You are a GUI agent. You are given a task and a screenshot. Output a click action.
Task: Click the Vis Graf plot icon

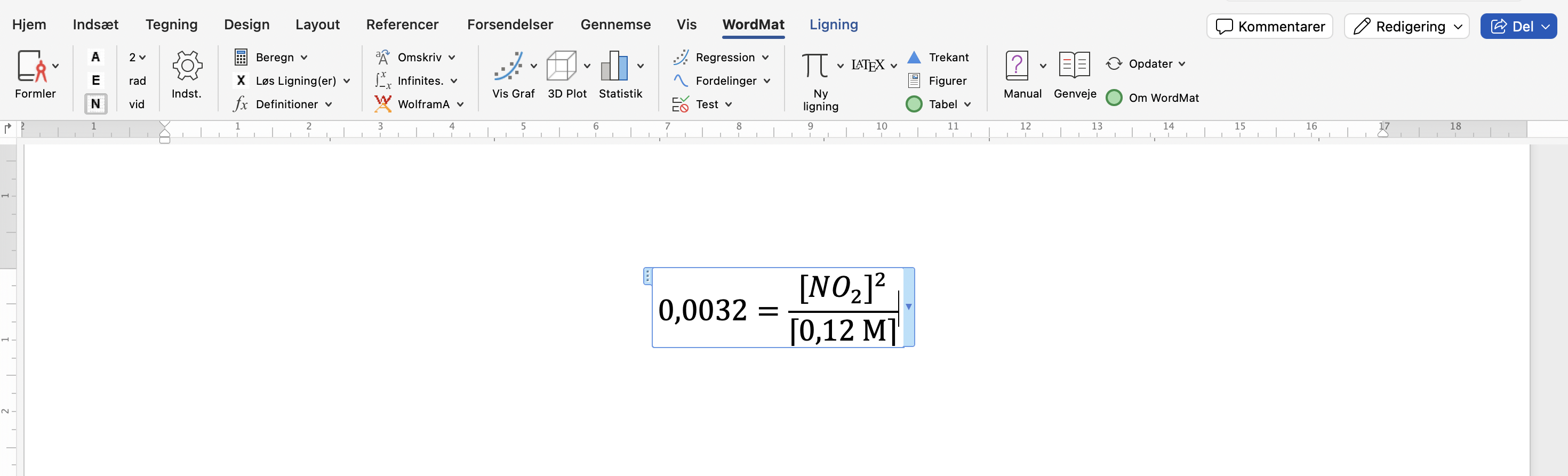pos(508,66)
